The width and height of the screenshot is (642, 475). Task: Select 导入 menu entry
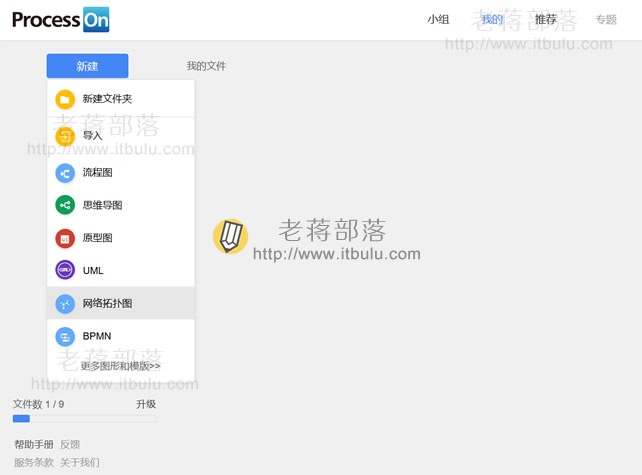pyautogui.click(x=121, y=136)
